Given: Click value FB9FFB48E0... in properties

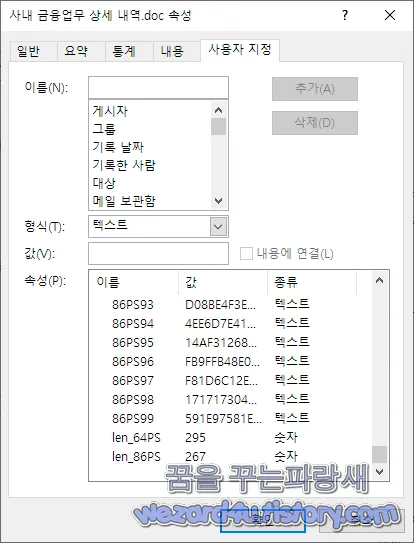Looking at the screenshot, I should click(x=222, y=362).
